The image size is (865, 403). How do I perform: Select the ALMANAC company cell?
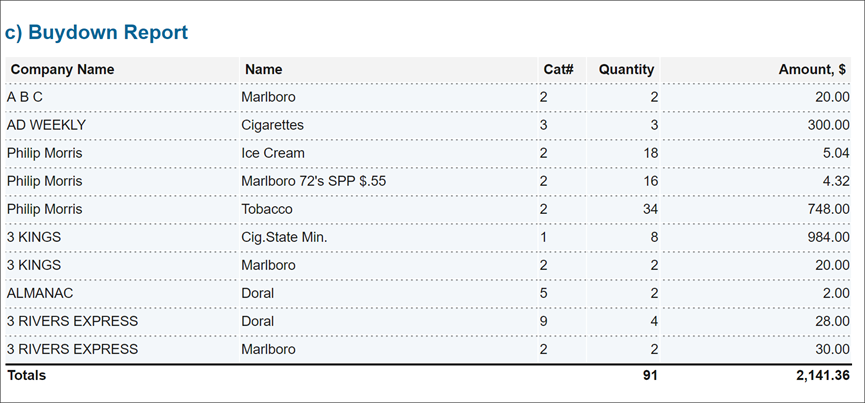[40, 293]
